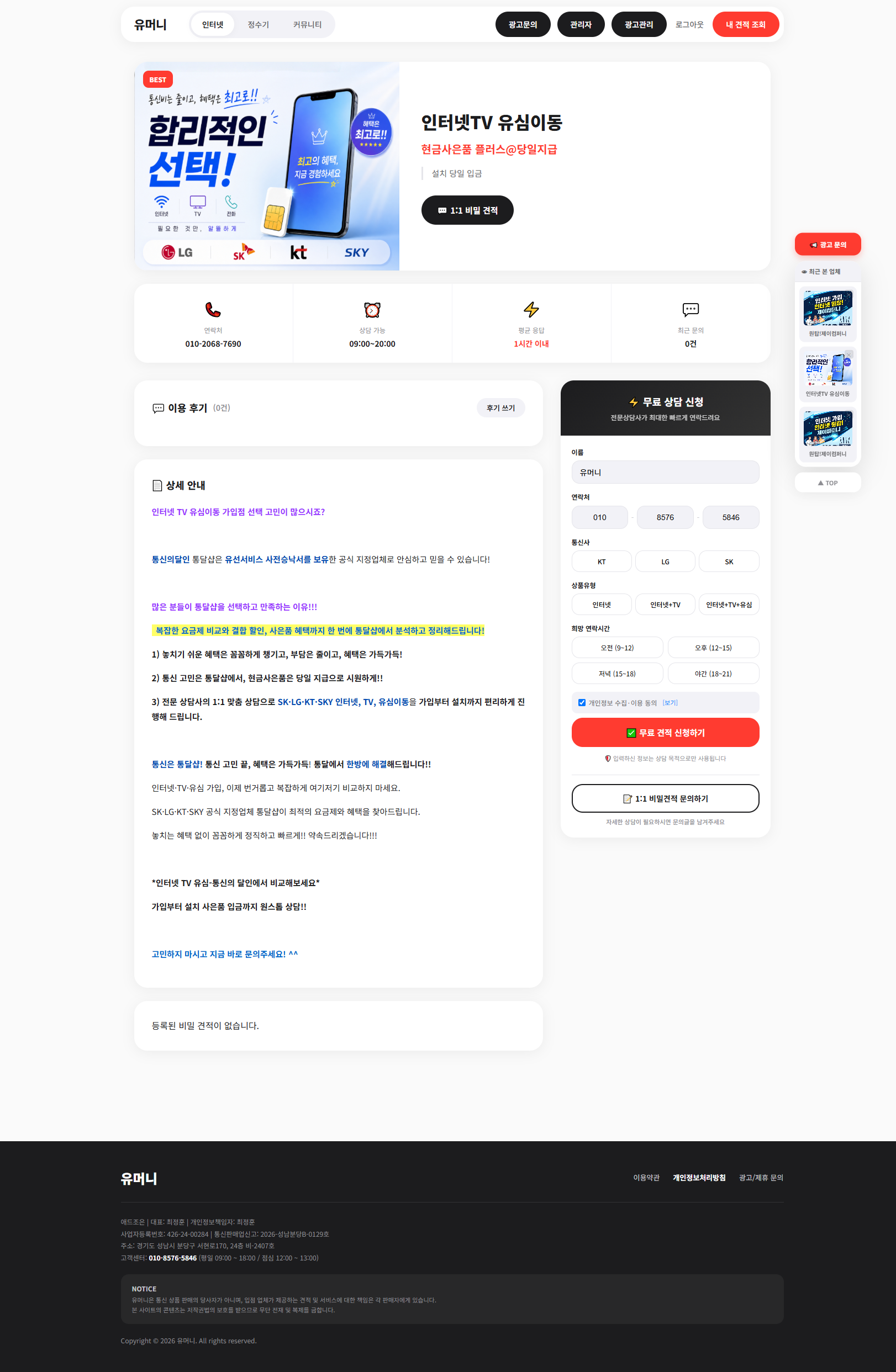Click the 09:00~20:00 consultation hours value

(x=372, y=344)
